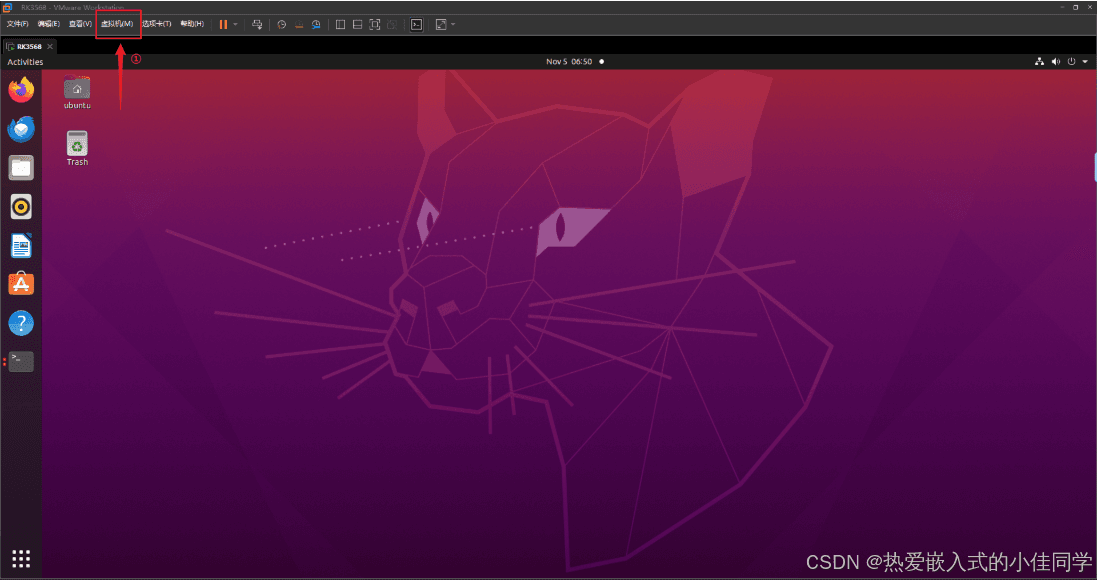Click the stretch guest display icon
Image resolution: width=1097 pixels, height=580 pixels.
pos(441,24)
